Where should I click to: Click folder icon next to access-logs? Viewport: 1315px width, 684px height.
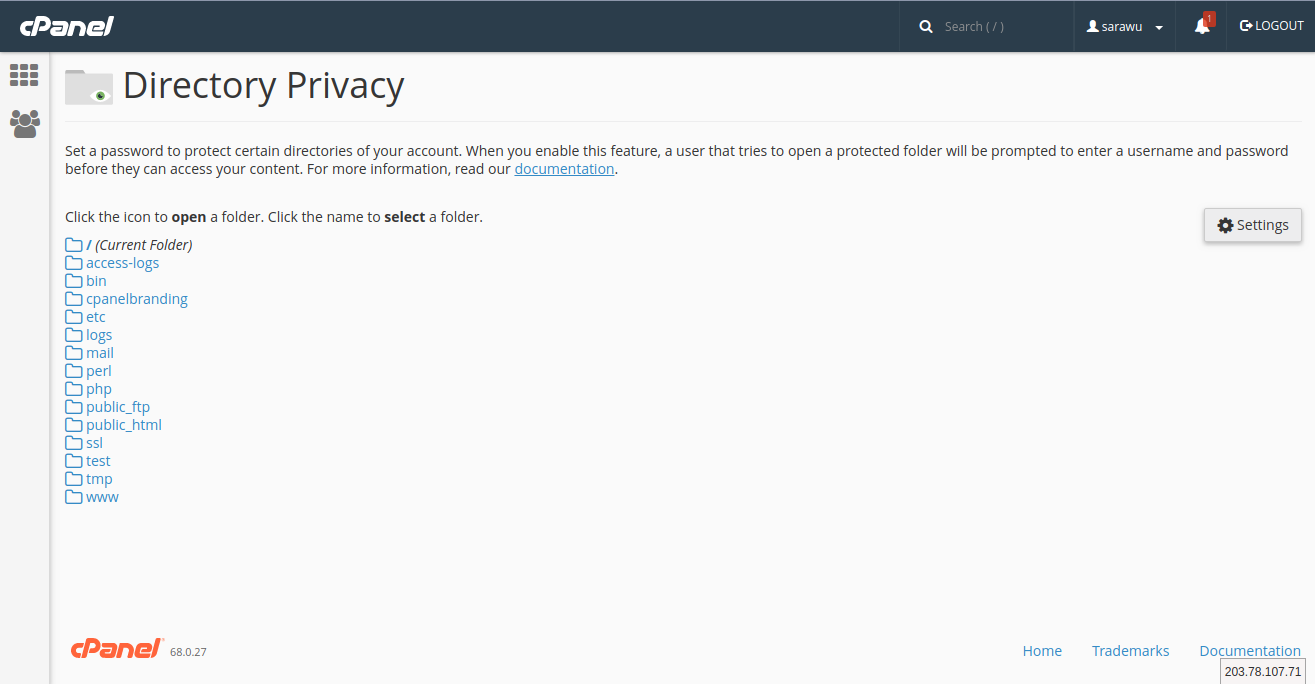click(74, 263)
